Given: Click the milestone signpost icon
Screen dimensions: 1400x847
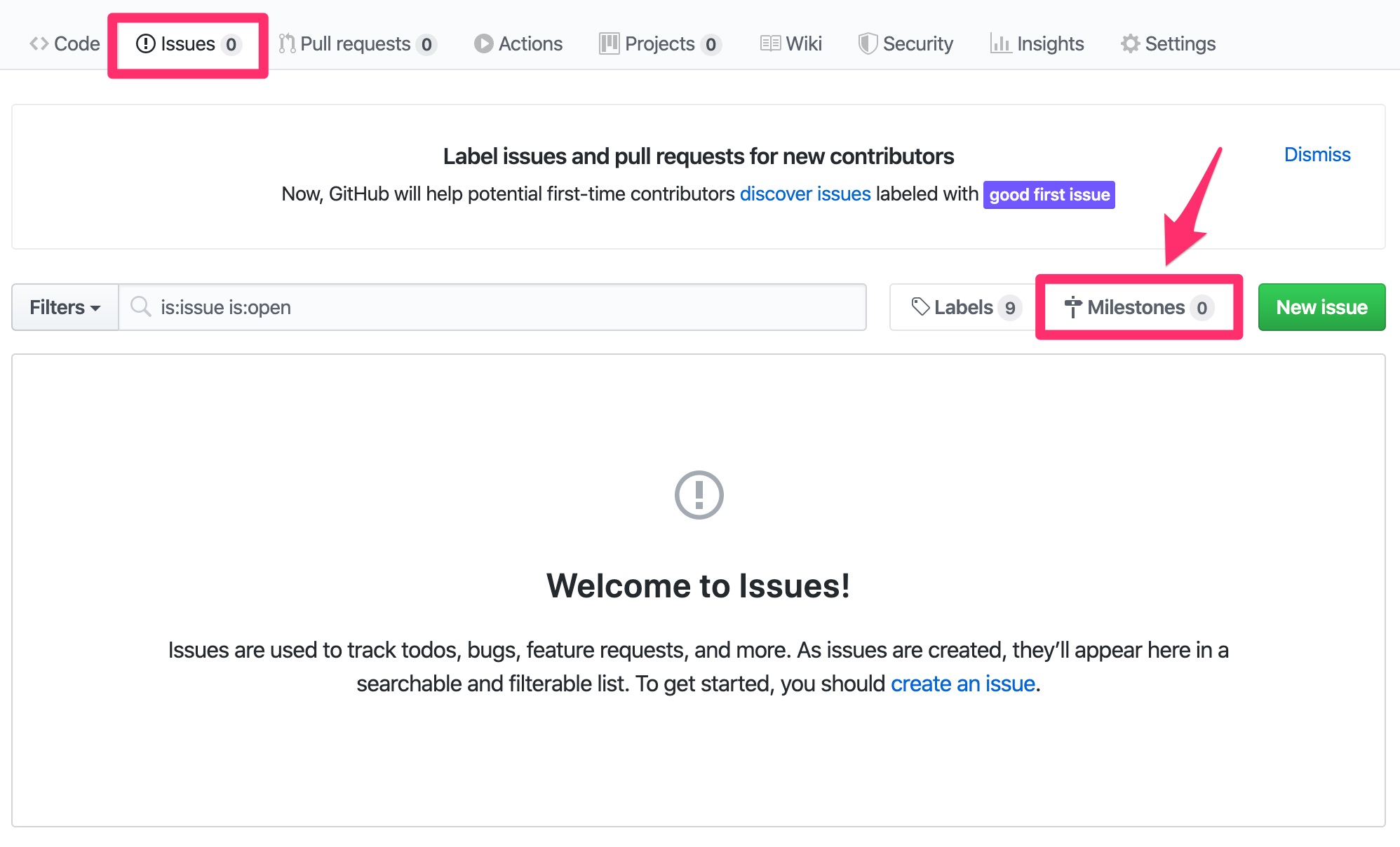Looking at the screenshot, I should pos(1074,306).
